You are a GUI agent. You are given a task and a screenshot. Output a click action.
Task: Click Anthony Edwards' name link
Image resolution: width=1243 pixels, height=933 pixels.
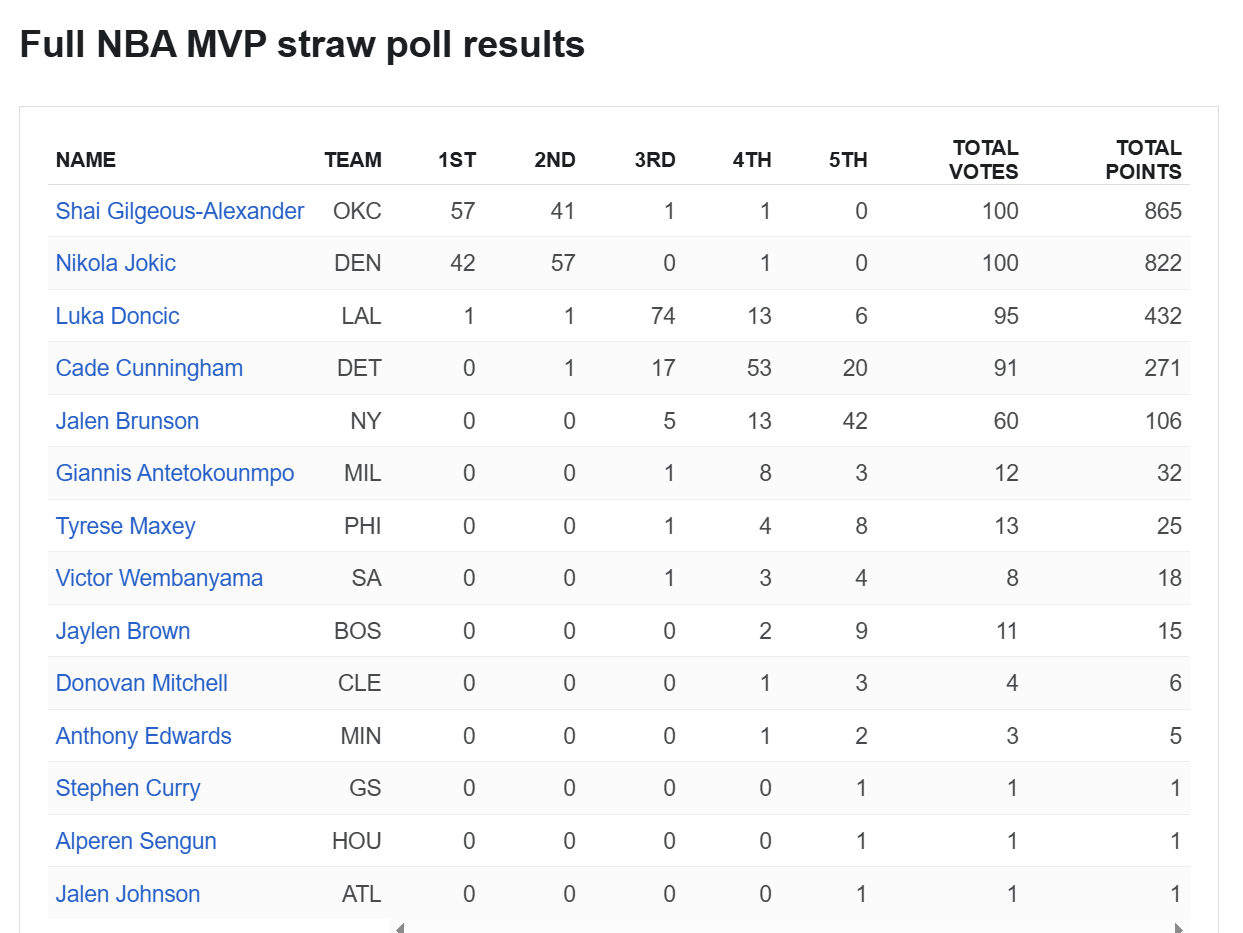(144, 736)
